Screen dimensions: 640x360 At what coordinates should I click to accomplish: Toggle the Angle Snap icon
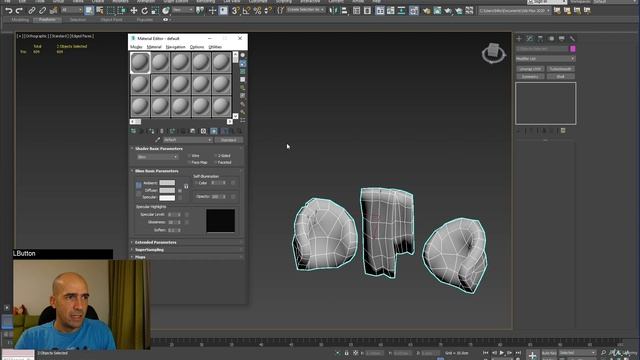[x=247, y=11]
